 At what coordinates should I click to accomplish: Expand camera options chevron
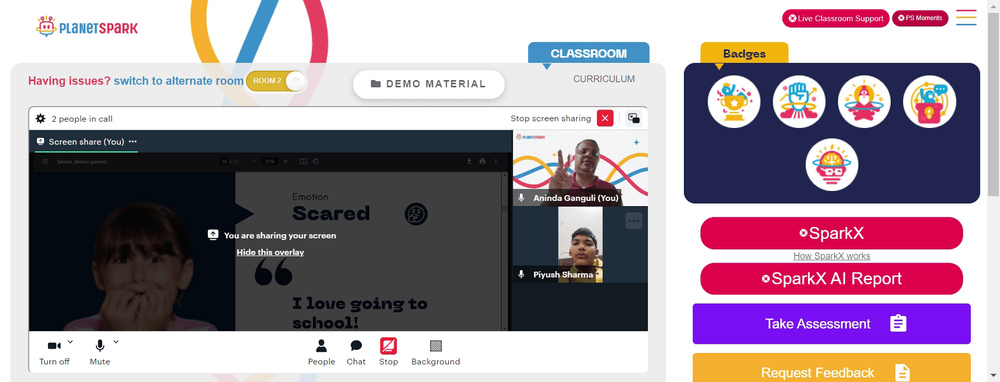tap(70, 342)
